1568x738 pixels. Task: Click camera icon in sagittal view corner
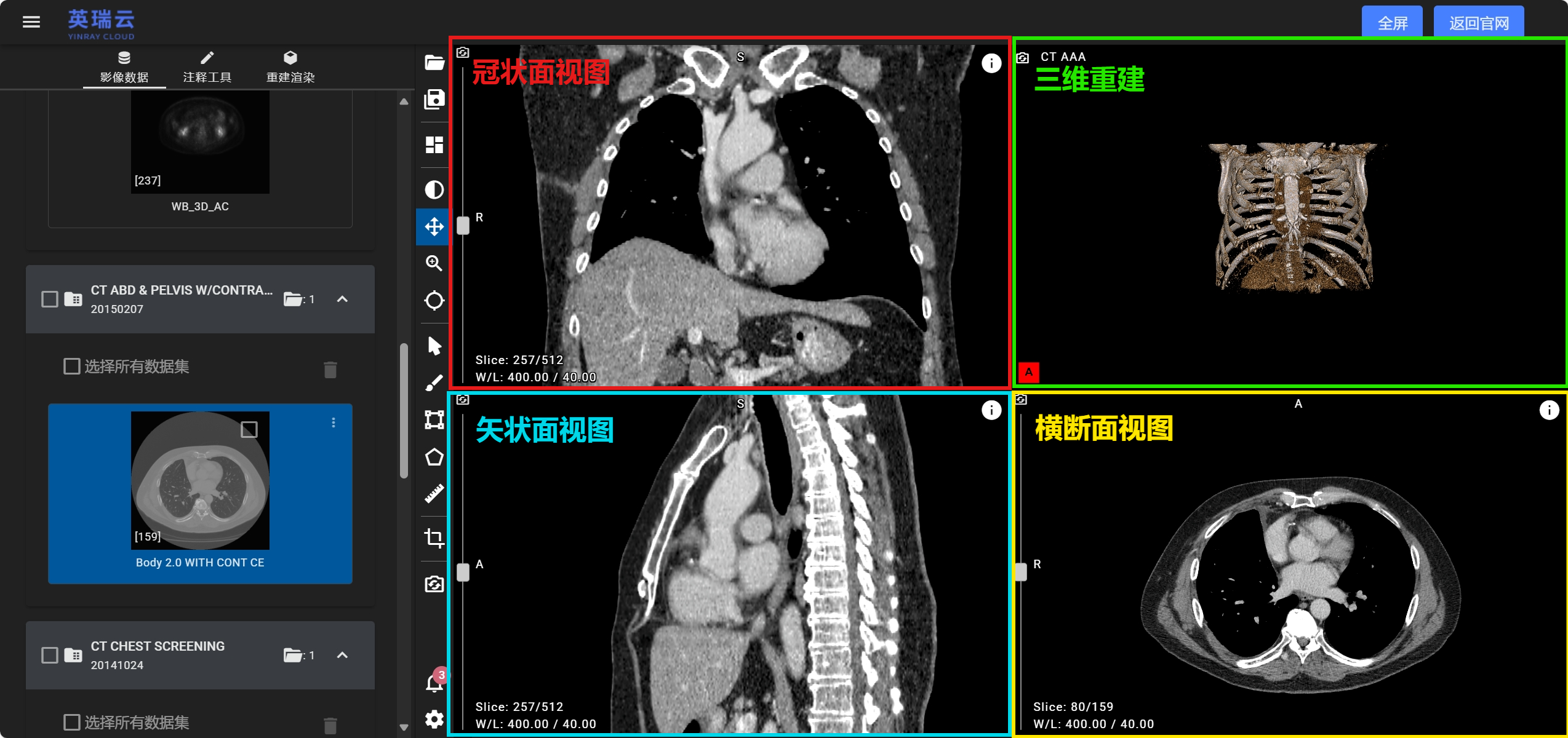[x=463, y=400]
